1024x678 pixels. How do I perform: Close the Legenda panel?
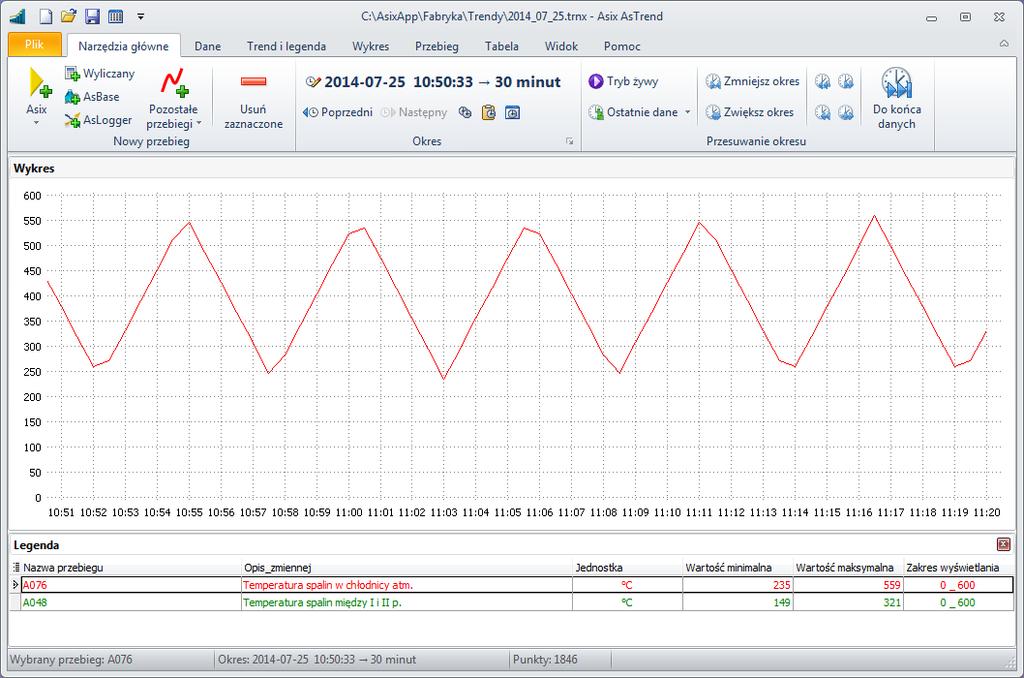click(x=1004, y=544)
